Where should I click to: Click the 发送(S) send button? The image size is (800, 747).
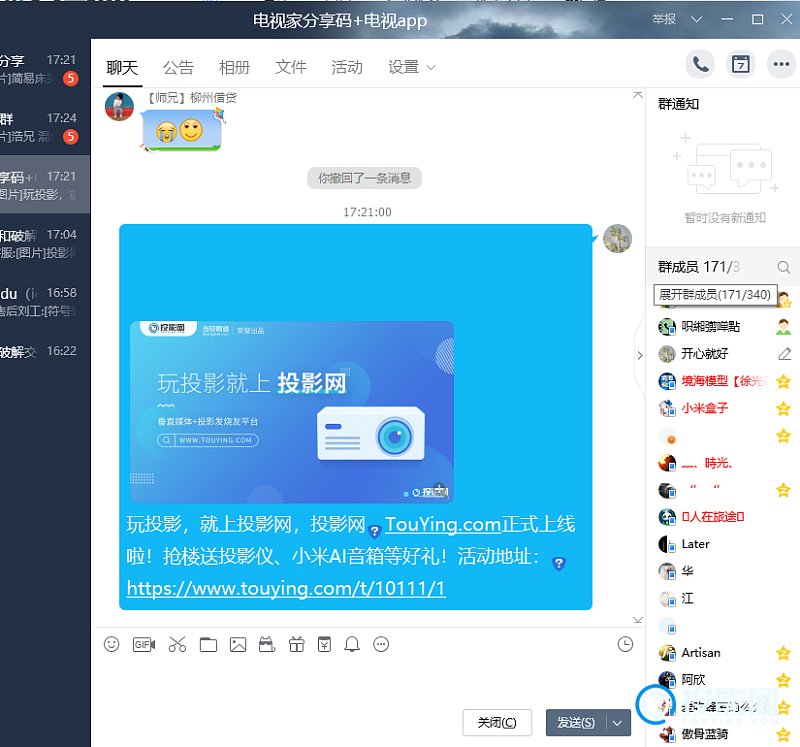pyautogui.click(x=576, y=723)
